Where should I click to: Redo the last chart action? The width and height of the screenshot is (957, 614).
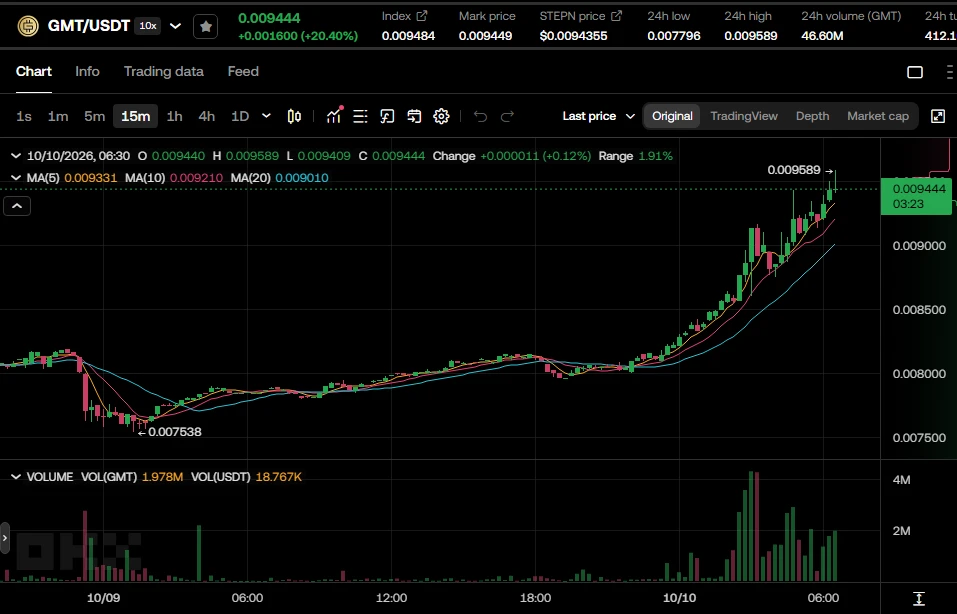pos(507,116)
